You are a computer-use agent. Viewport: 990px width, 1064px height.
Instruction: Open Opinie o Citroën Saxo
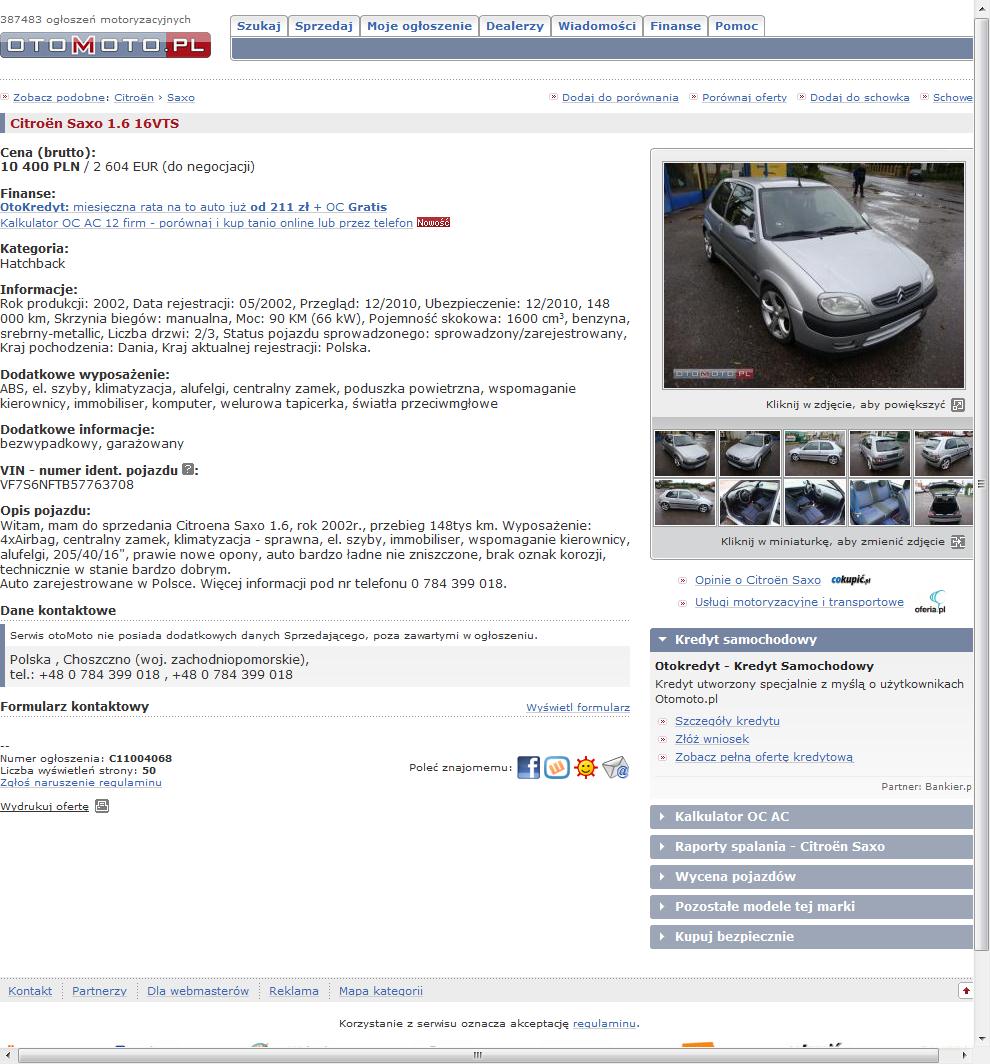758,580
